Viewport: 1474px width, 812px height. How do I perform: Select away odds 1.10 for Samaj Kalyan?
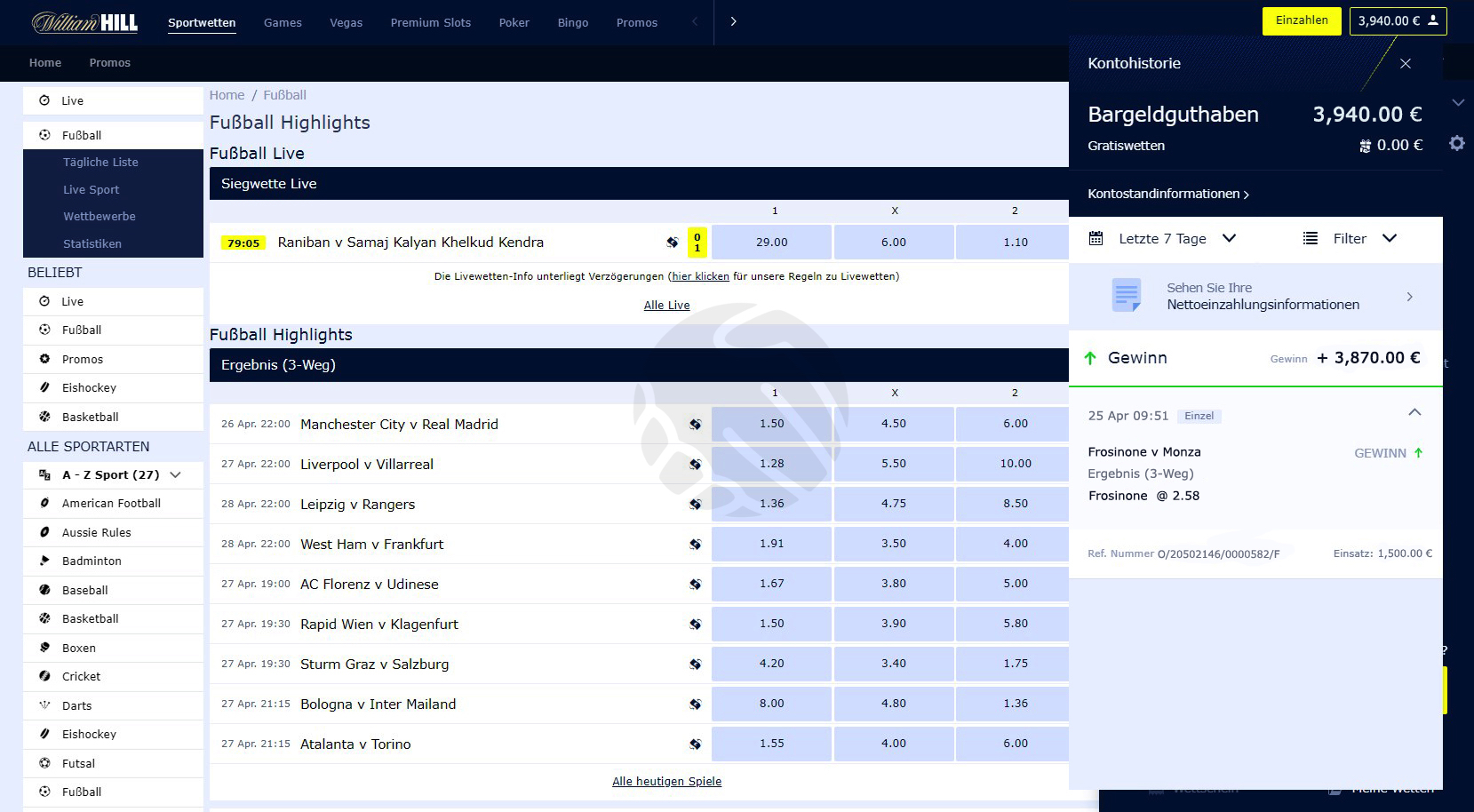tap(1015, 242)
